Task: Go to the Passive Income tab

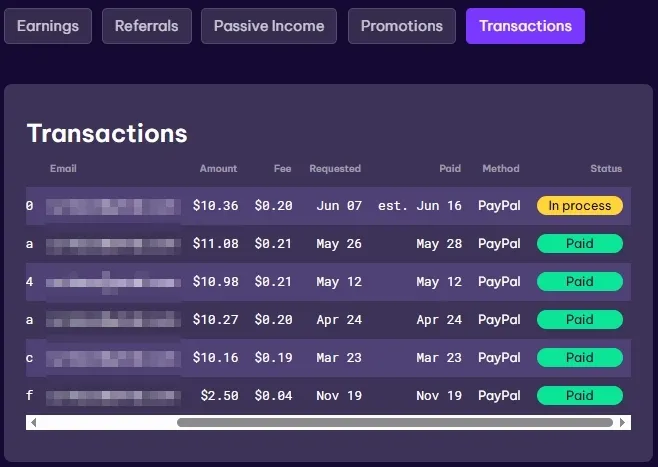Action: (269, 26)
